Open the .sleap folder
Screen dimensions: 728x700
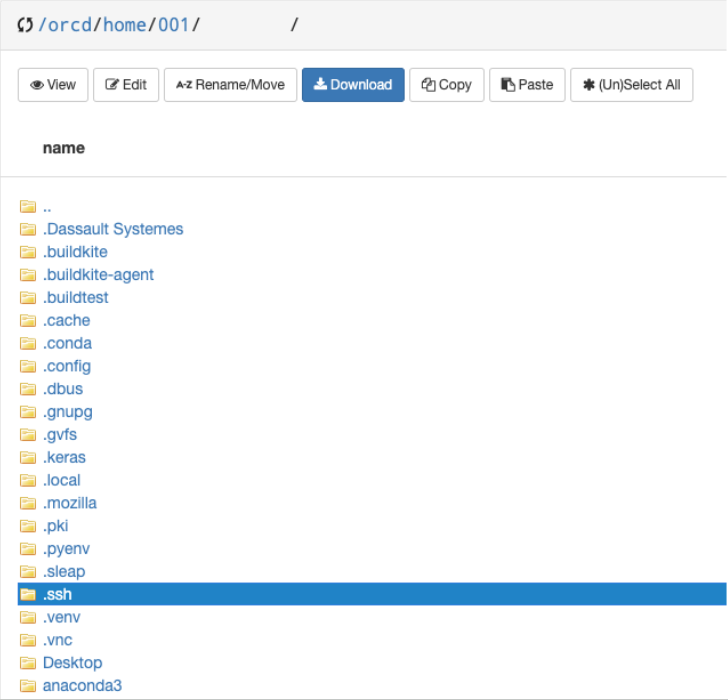pos(64,572)
